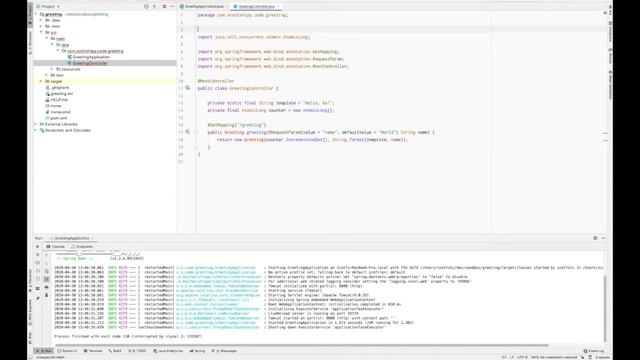640x360 pixels.
Task: Collapse the greeting project root node
Action: click(36, 14)
